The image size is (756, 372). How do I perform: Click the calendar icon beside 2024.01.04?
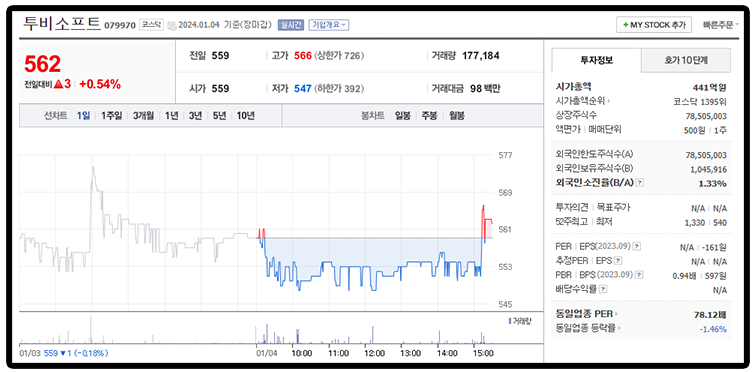[172, 26]
